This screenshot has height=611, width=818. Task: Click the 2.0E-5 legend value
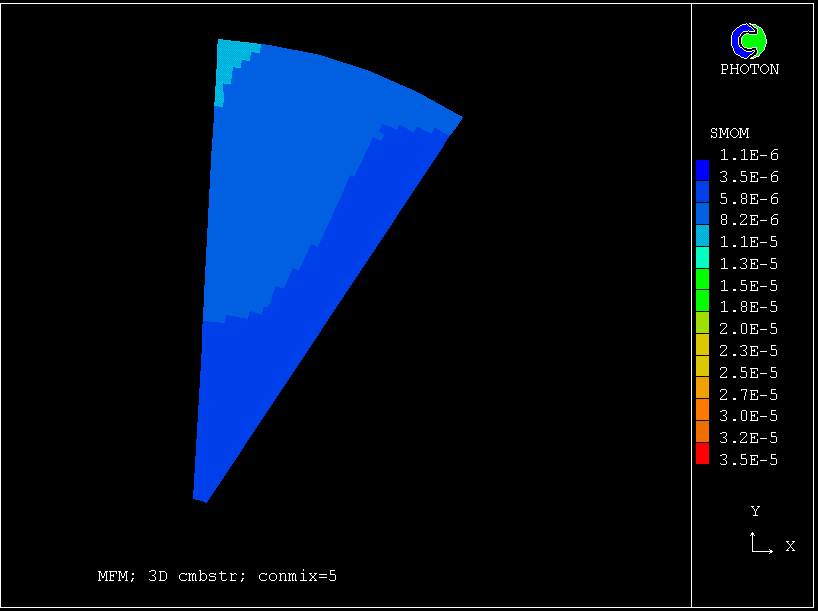(x=748, y=329)
